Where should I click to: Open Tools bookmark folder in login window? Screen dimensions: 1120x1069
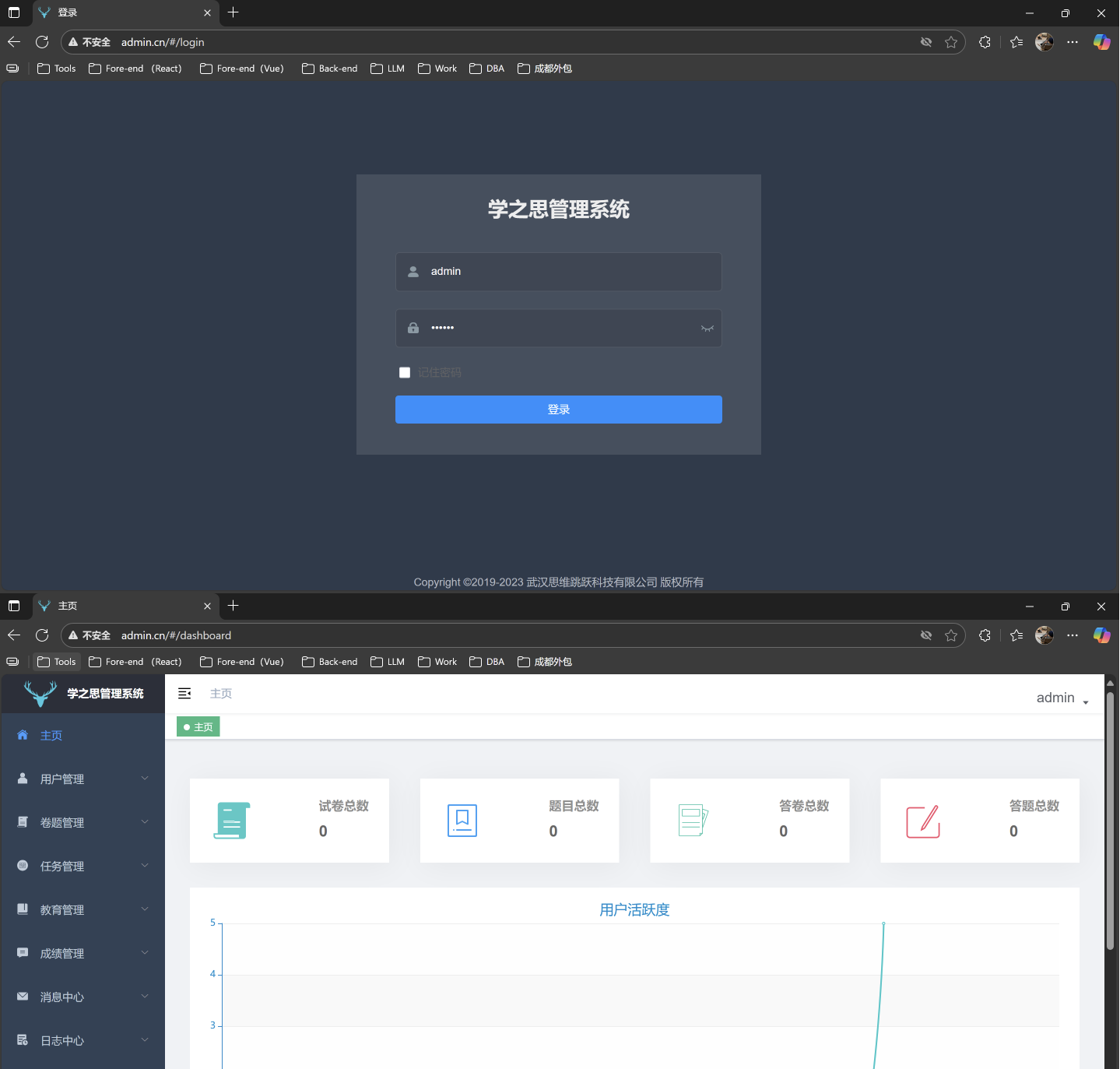pos(57,69)
